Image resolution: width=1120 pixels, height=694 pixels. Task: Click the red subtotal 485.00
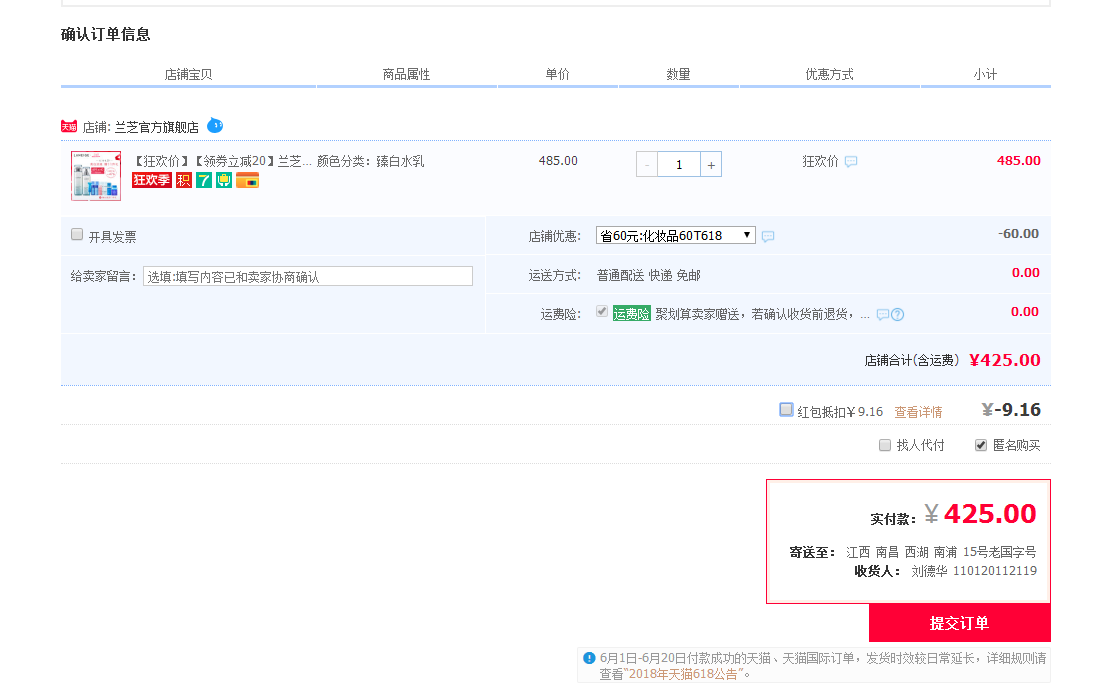(x=1019, y=161)
